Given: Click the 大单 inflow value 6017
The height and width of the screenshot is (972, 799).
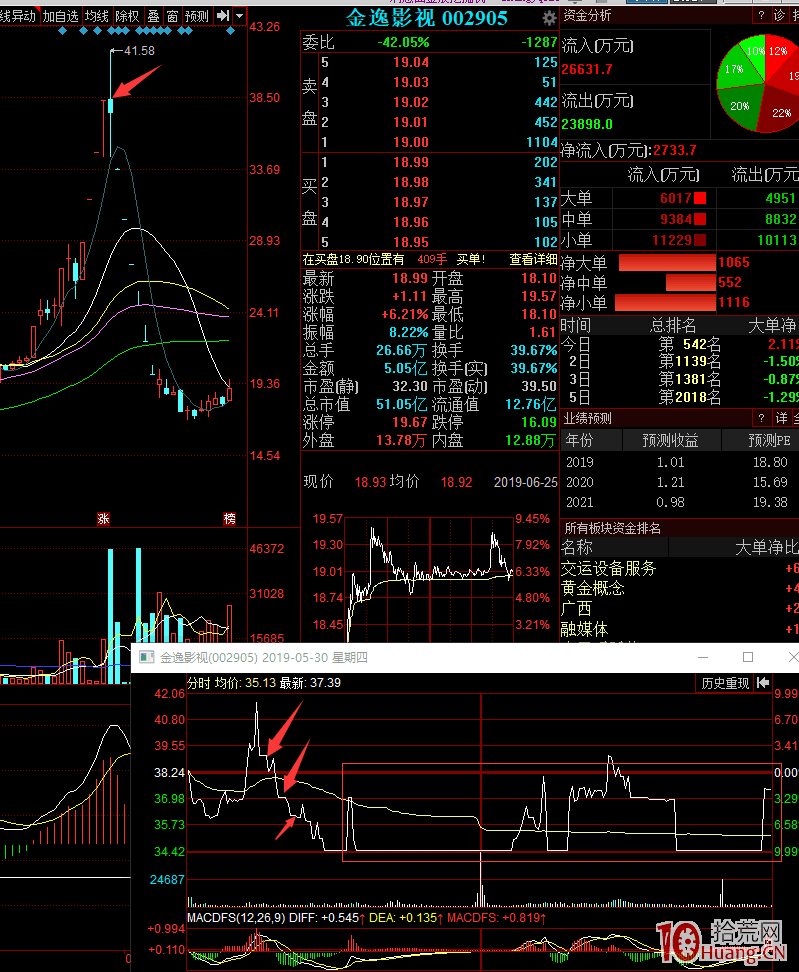Looking at the screenshot, I should pyautogui.click(x=676, y=198).
